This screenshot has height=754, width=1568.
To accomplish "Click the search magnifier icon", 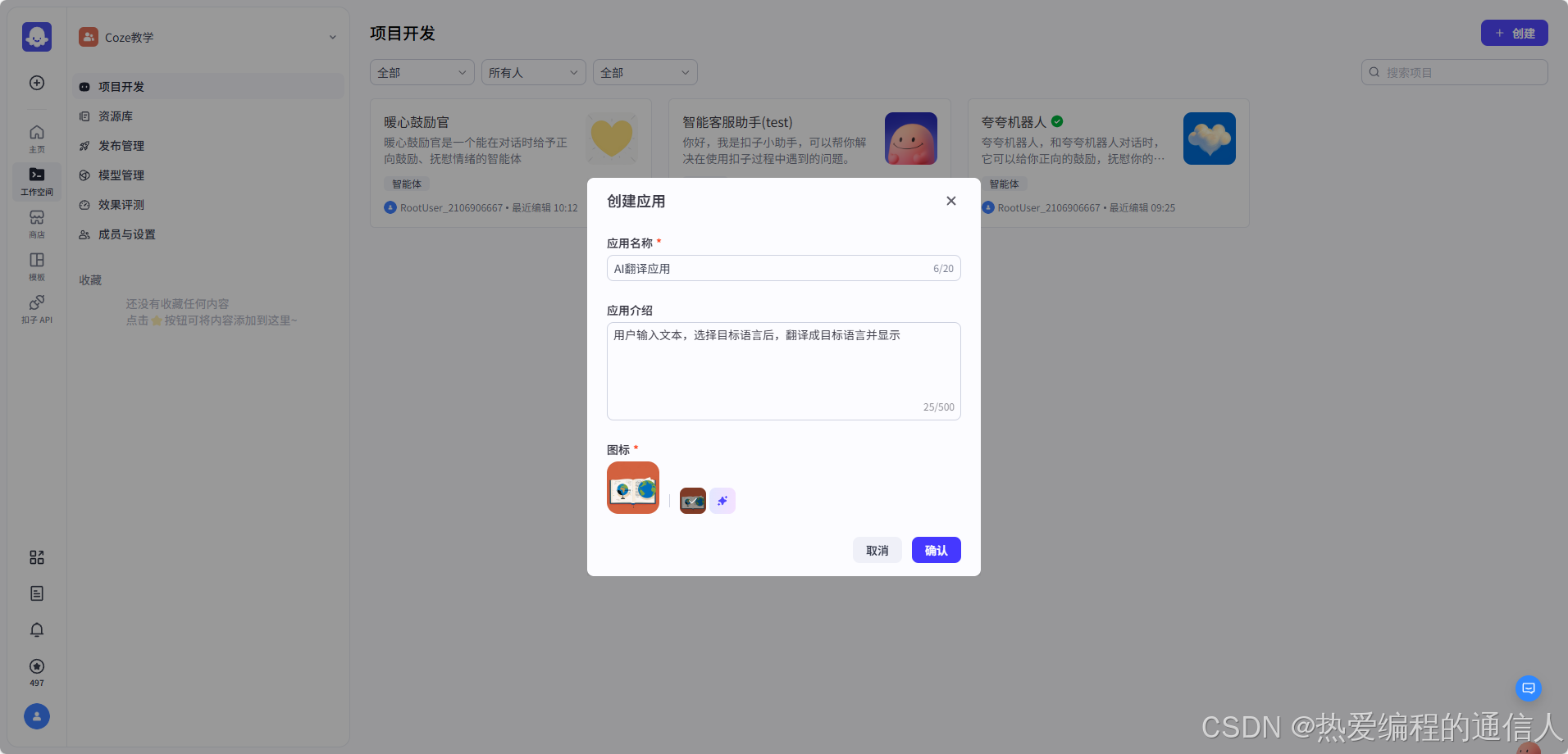I will tap(1374, 72).
